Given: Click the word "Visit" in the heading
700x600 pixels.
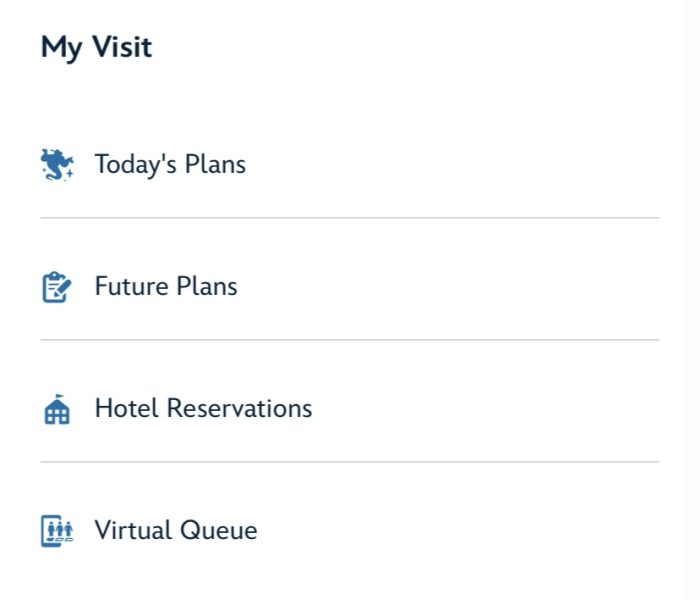Looking at the screenshot, I should (121, 47).
